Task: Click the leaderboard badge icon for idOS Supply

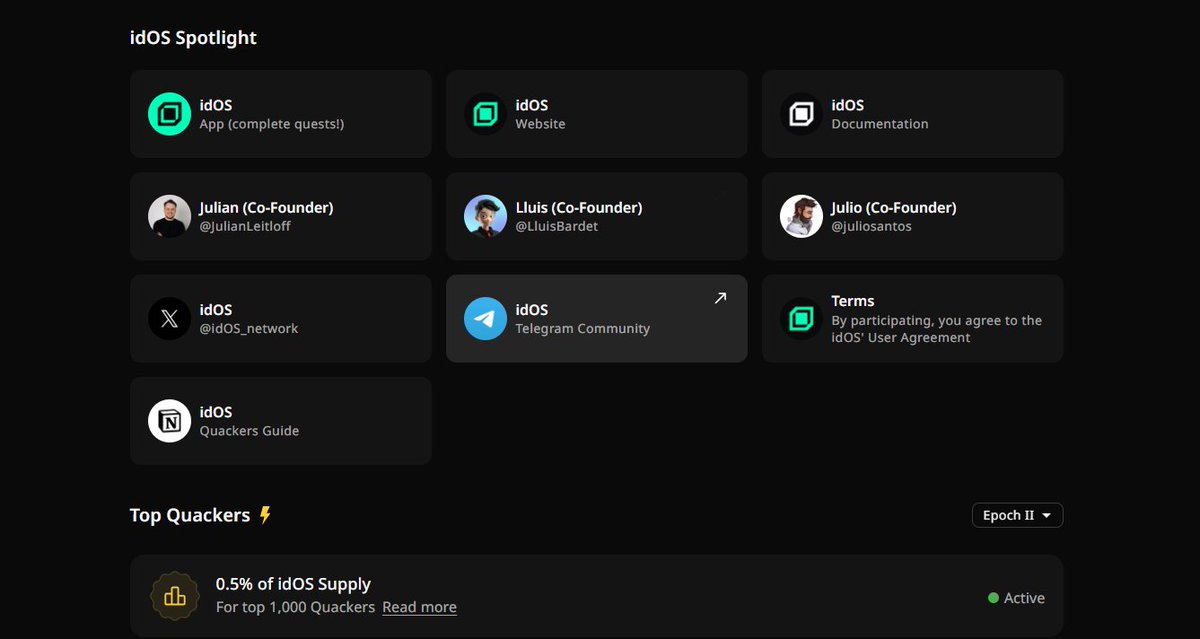Action: pyautogui.click(x=174, y=596)
